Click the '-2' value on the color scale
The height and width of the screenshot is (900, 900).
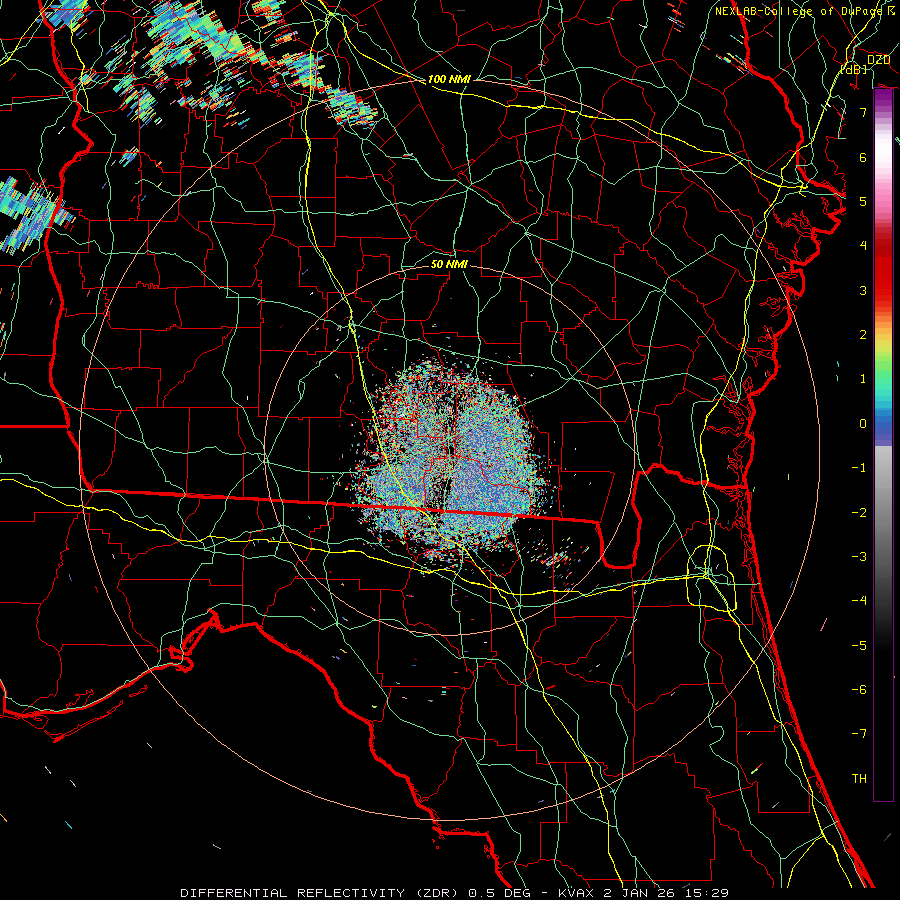859,512
